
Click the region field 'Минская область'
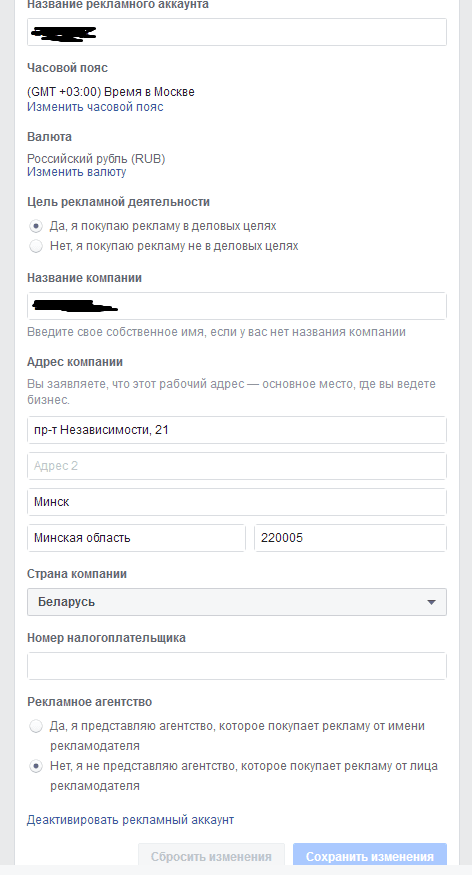pyautogui.click(x=136, y=538)
